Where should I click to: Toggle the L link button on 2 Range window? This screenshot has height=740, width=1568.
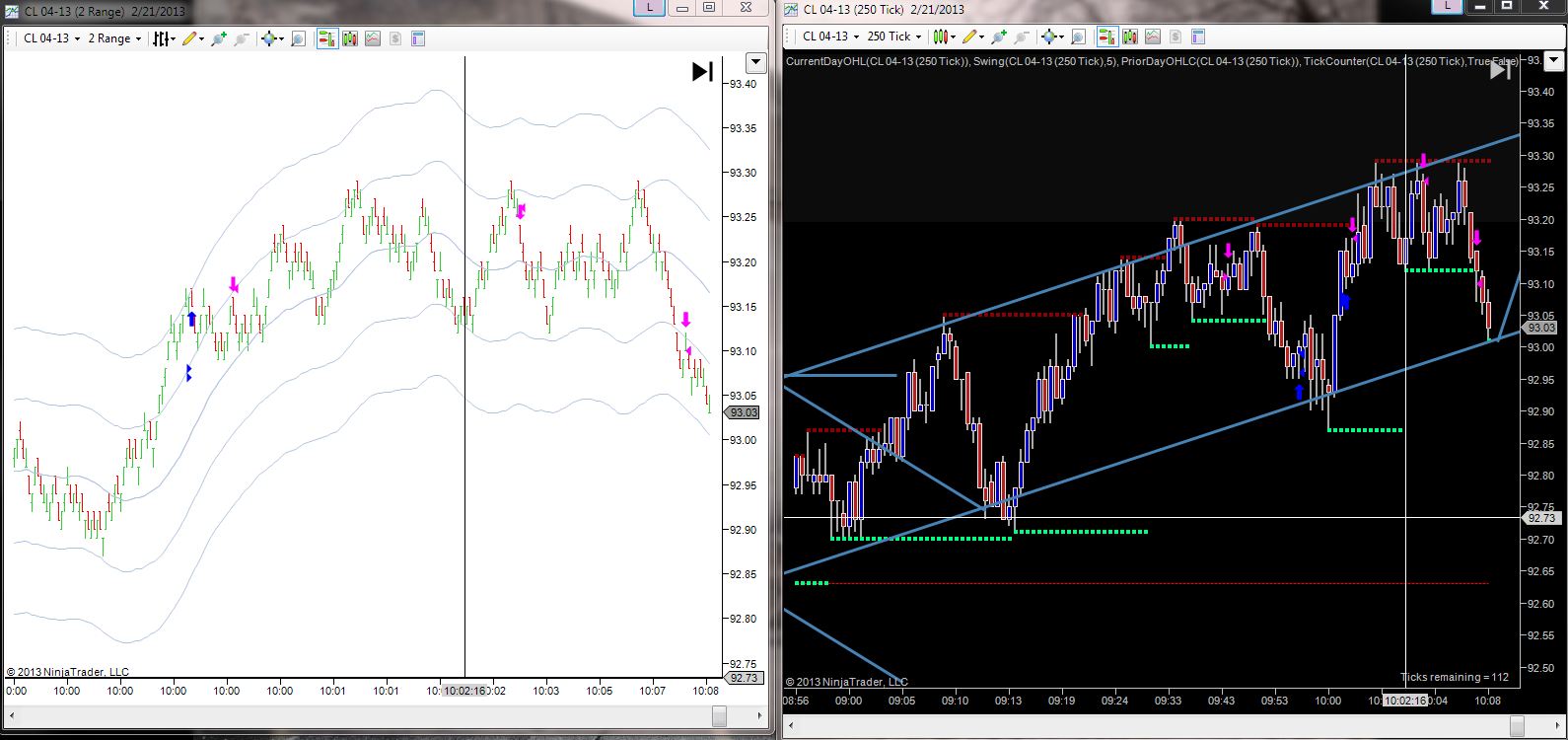[x=649, y=8]
